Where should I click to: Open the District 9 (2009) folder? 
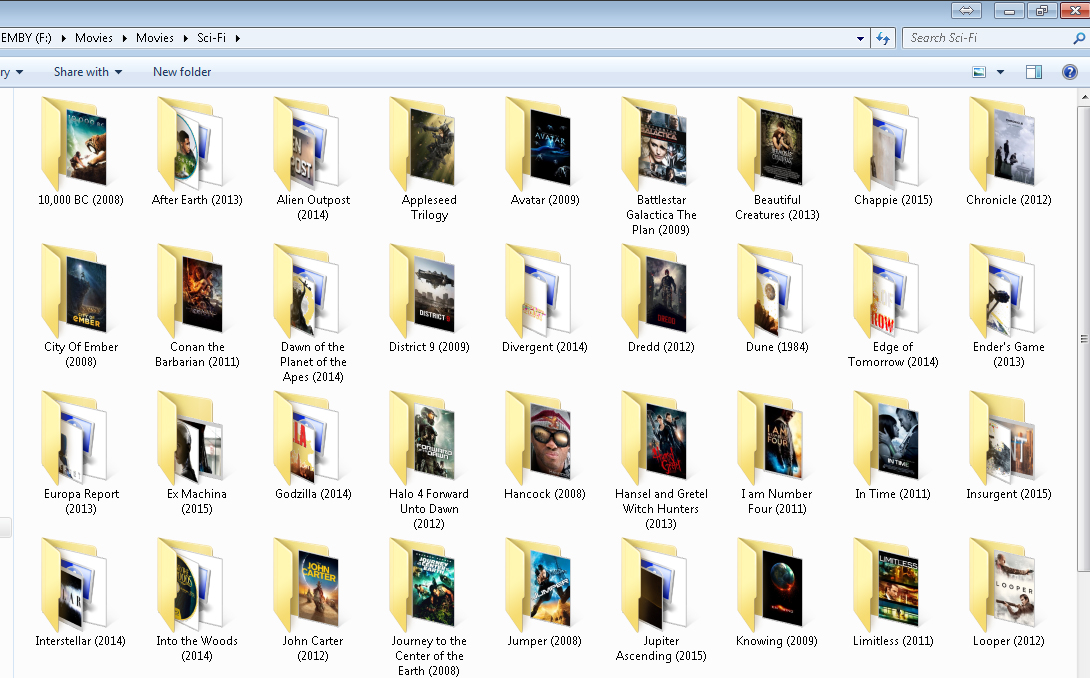click(x=428, y=291)
